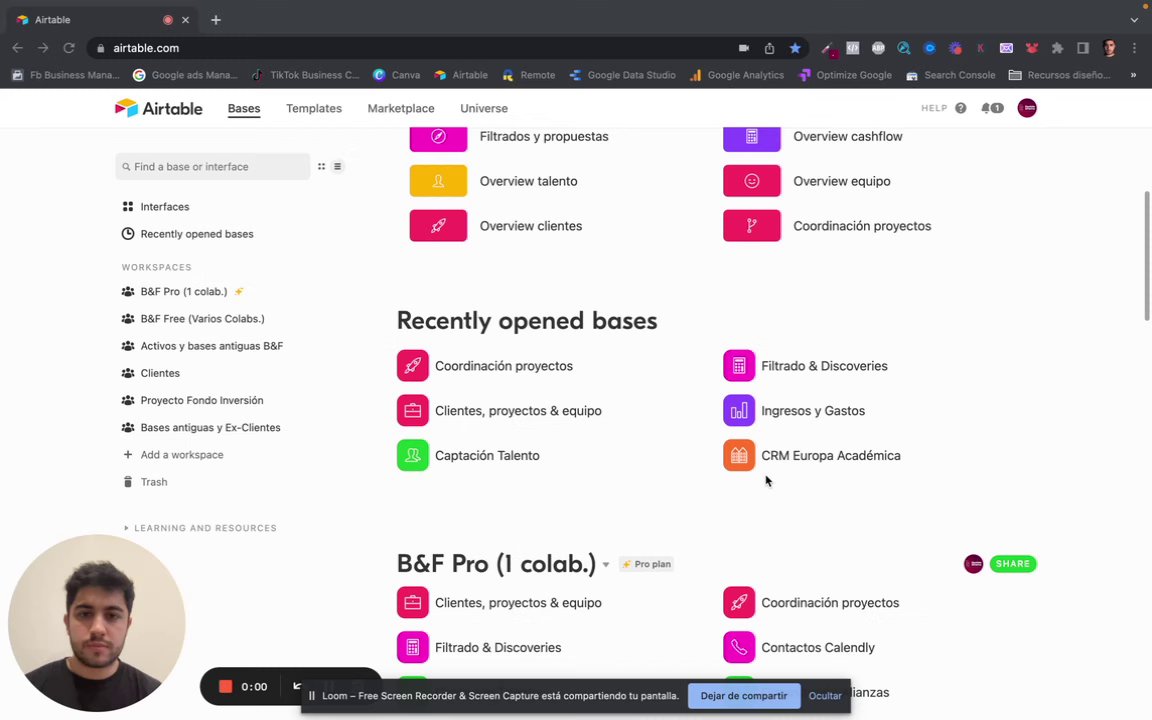Click the Pro plan badge
This screenshot has height=720, width=1152.
tap(647, 564)
